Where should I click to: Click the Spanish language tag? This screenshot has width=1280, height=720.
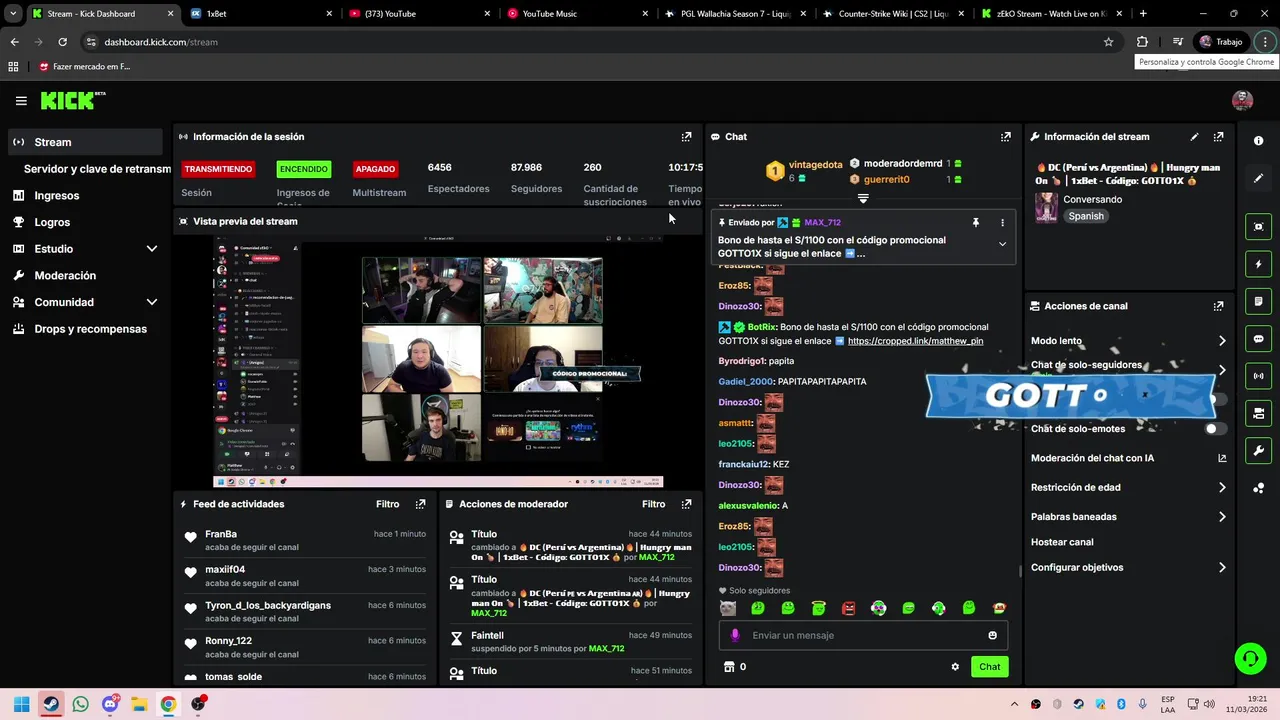click(x=1086, y=216)
